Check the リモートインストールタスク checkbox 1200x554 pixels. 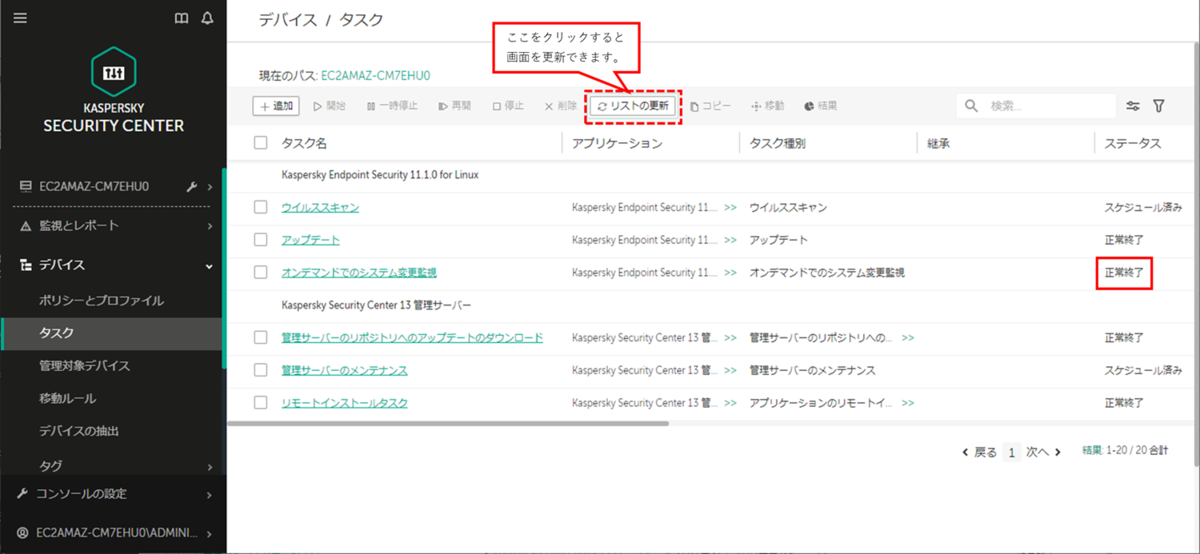pos(261,402)
